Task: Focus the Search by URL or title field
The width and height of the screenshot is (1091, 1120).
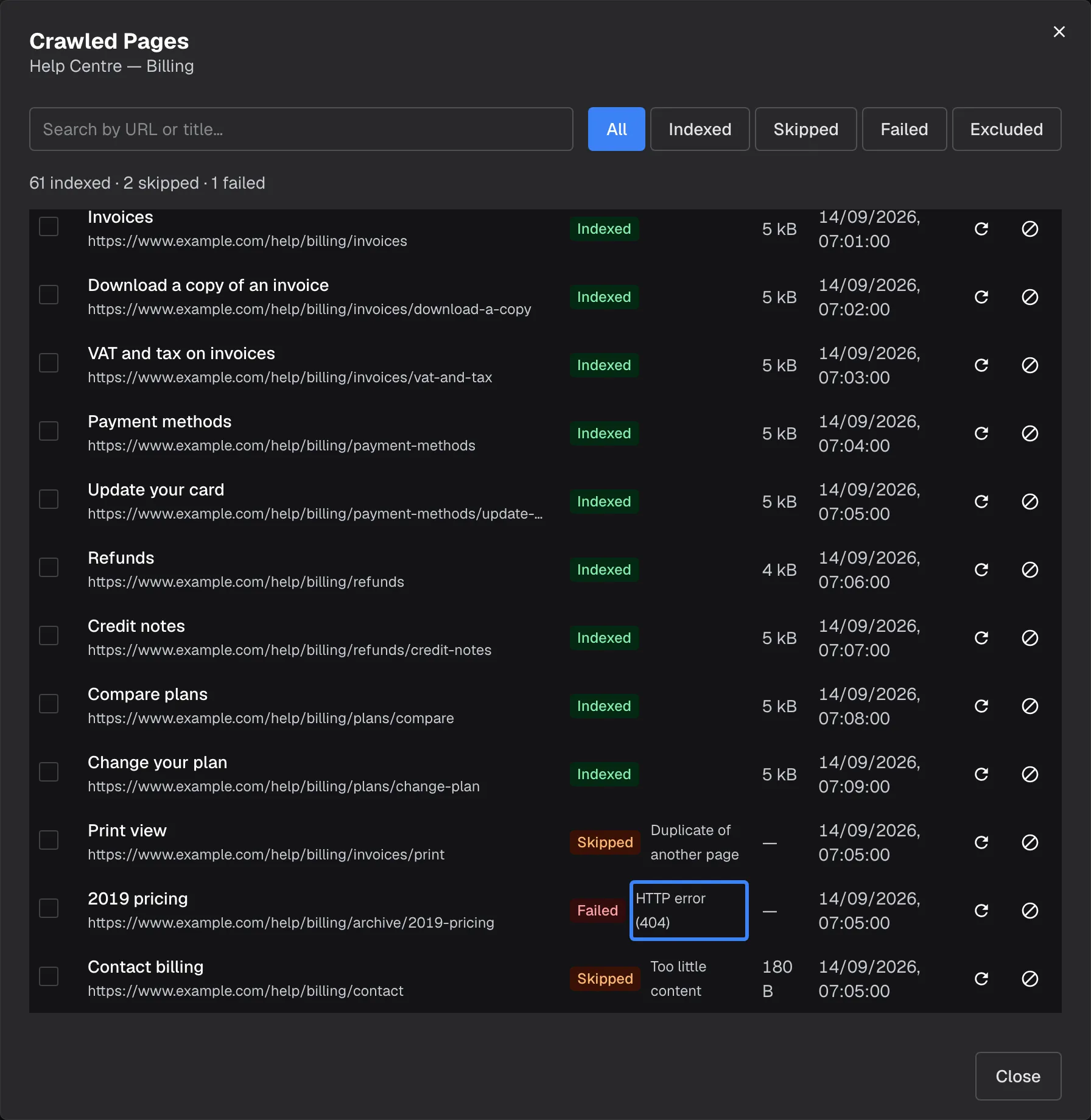Action: [301, 129]
